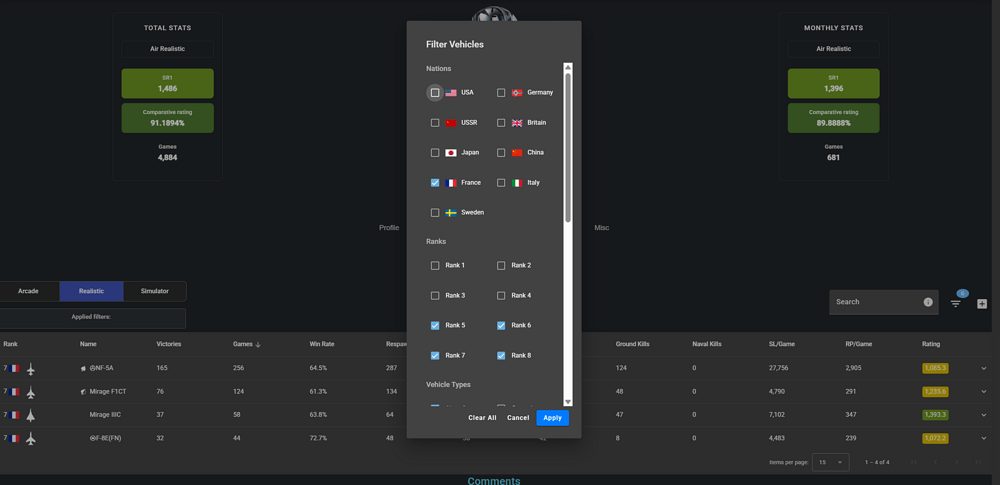Click the info icon in Search field
Screen dimensions: 1000x485
(x=928, y=302)
